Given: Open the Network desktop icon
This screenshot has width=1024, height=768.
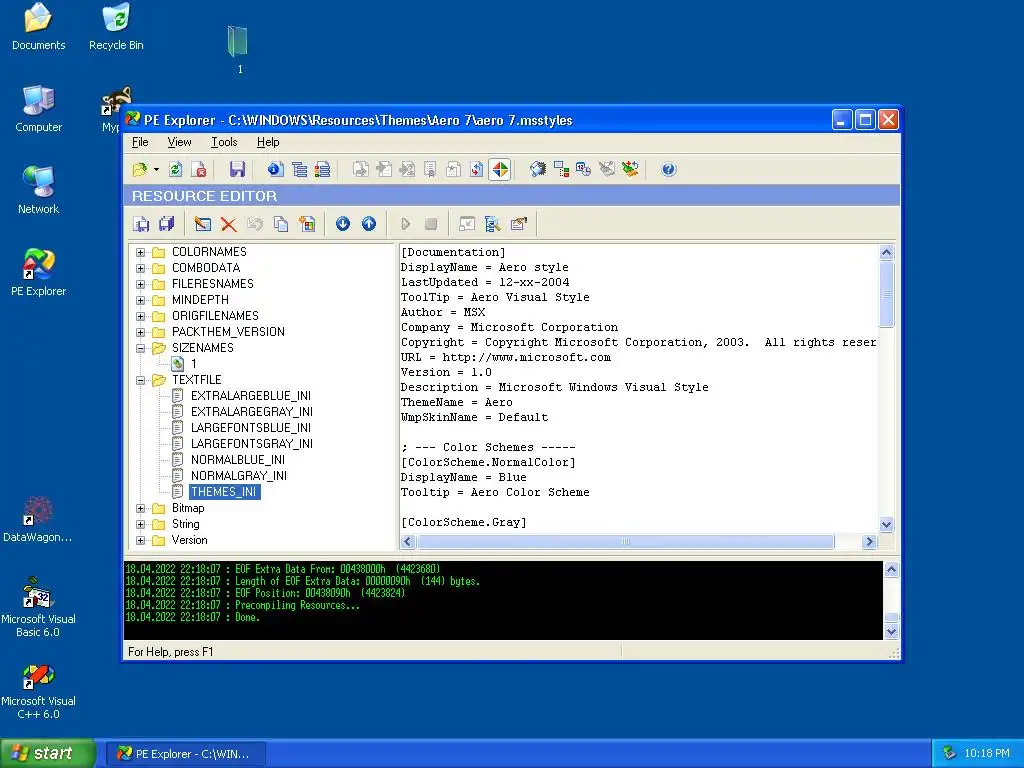Looking at the screenshot, I should tap(39, 191).
